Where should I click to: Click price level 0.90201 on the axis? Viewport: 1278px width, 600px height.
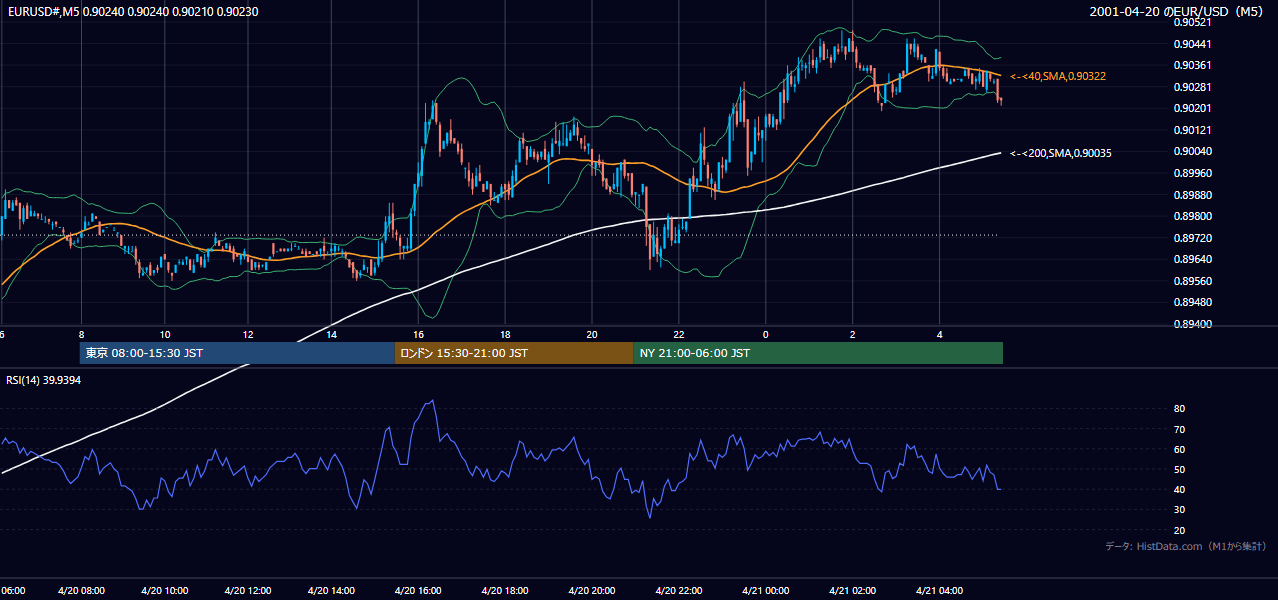(1191, 108)
